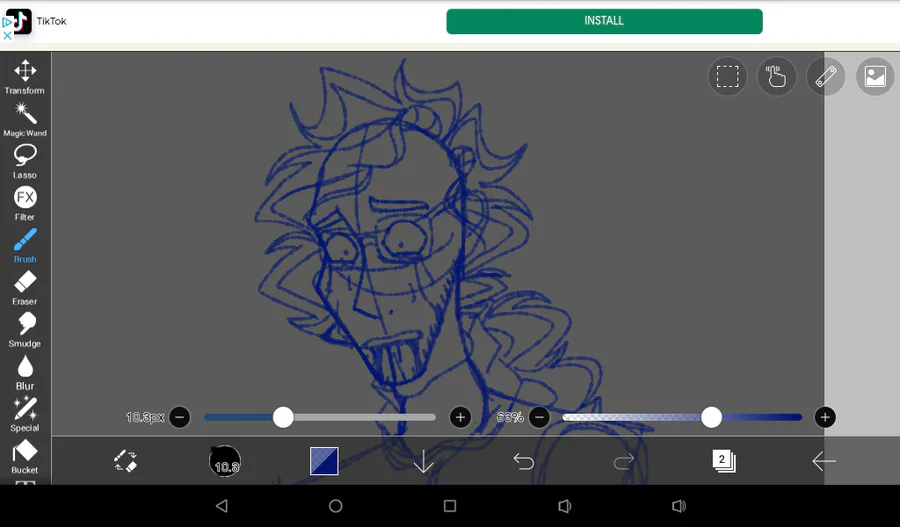
Task: Select the Smudge tool
Action: [x=25, y=330]
